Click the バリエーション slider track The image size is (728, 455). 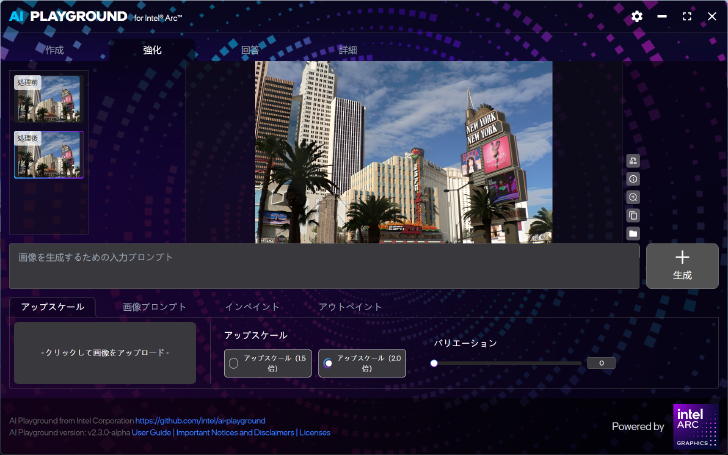click(507, 363)
